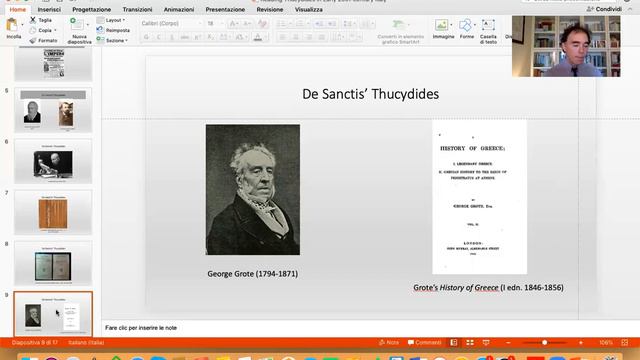Open Commenti in the status bar
The height and width of the screenshot is (360, 640).
[x=424, y=342]
